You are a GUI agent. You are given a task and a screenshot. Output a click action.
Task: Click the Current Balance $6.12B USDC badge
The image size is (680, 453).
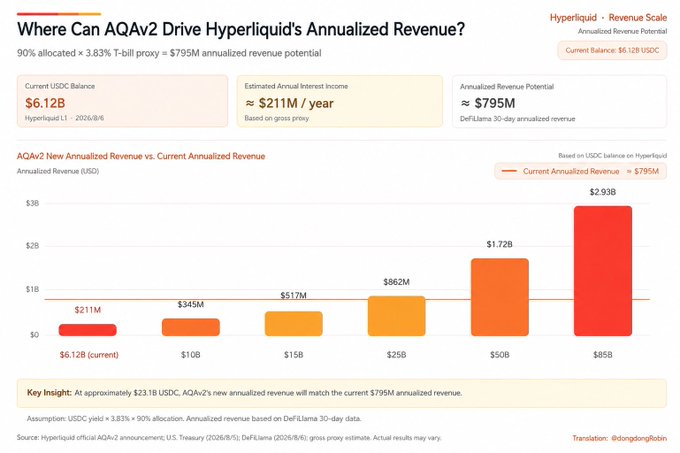pyautogui.click(x=612, y=50)
